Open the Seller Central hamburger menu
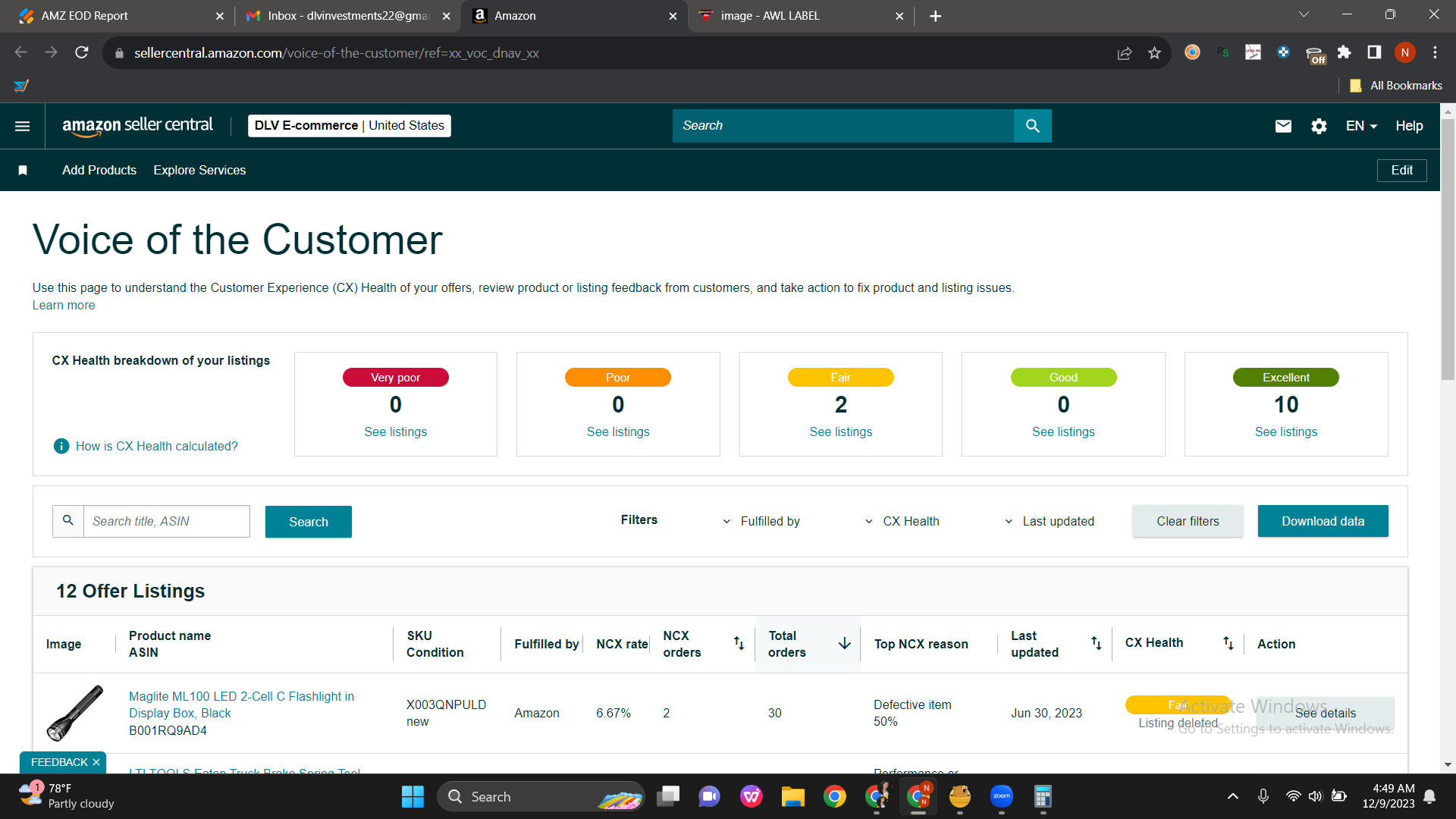 pyautogui.click(x=23, y=126)
